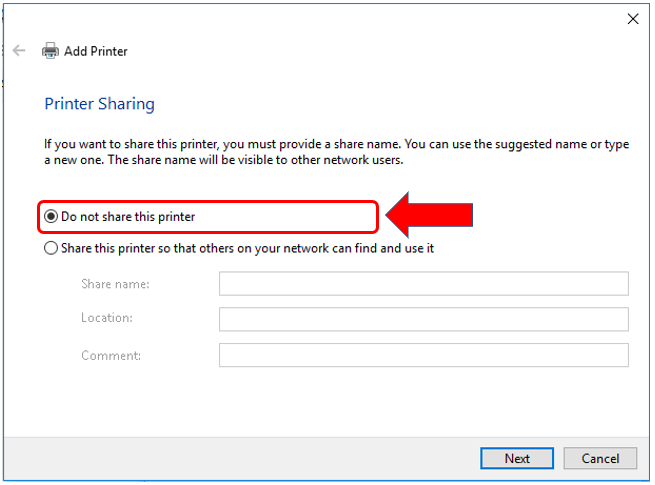Click the "Location:" field label
The image size is (655, 485).
coord(107,319)
